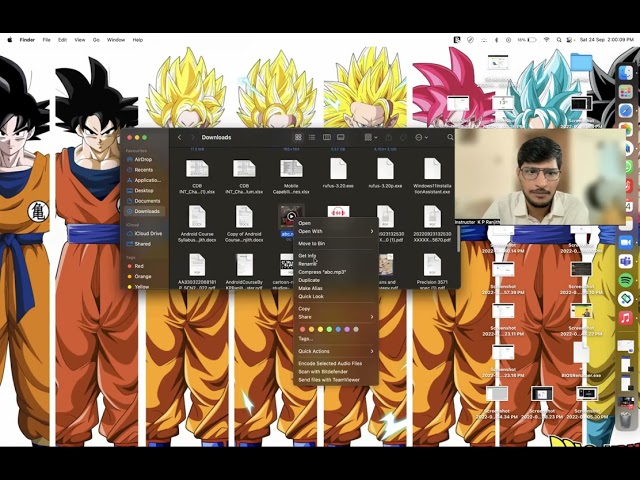
Task: Click the Bluetooth icon in menu bar
Action: click(x=496, y=40)
